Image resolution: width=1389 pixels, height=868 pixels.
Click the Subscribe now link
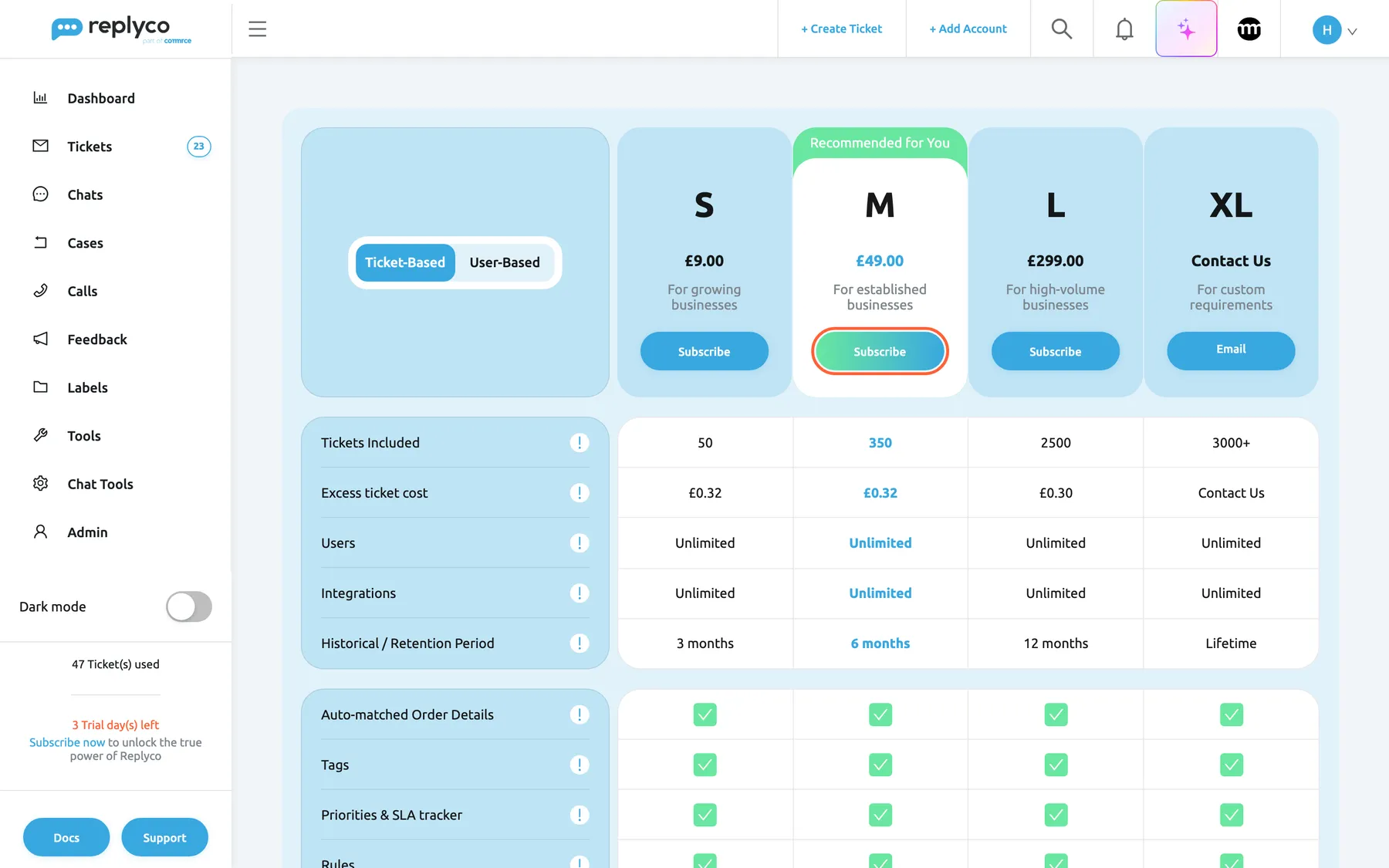tap(67, 742)
